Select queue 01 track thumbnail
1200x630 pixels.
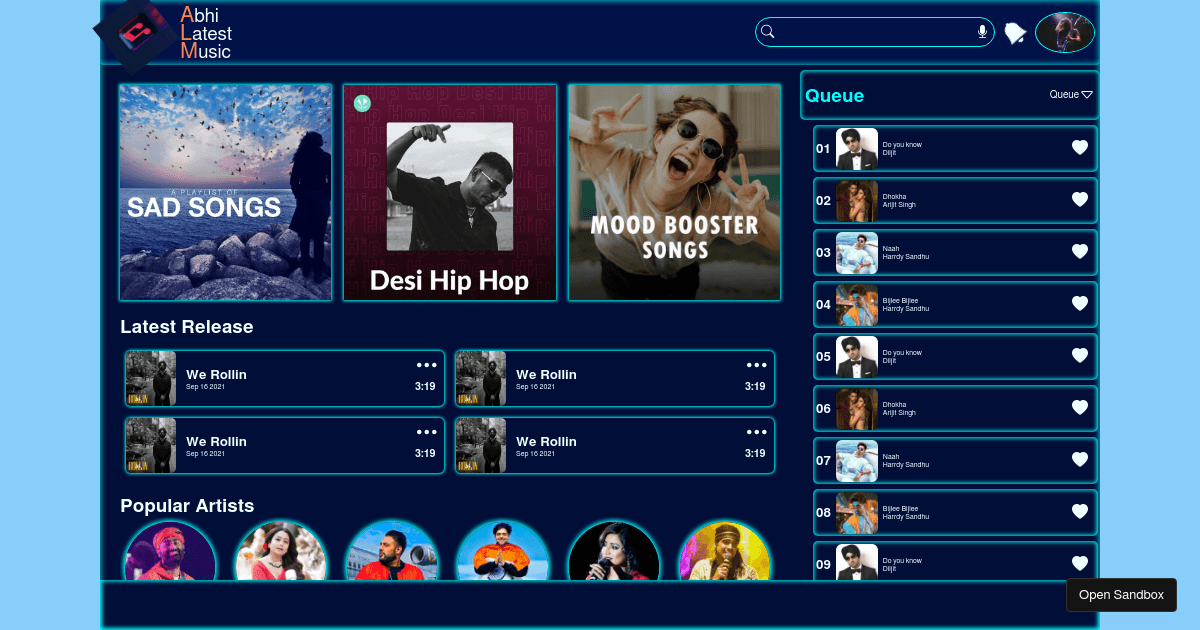tap(857, 149)
